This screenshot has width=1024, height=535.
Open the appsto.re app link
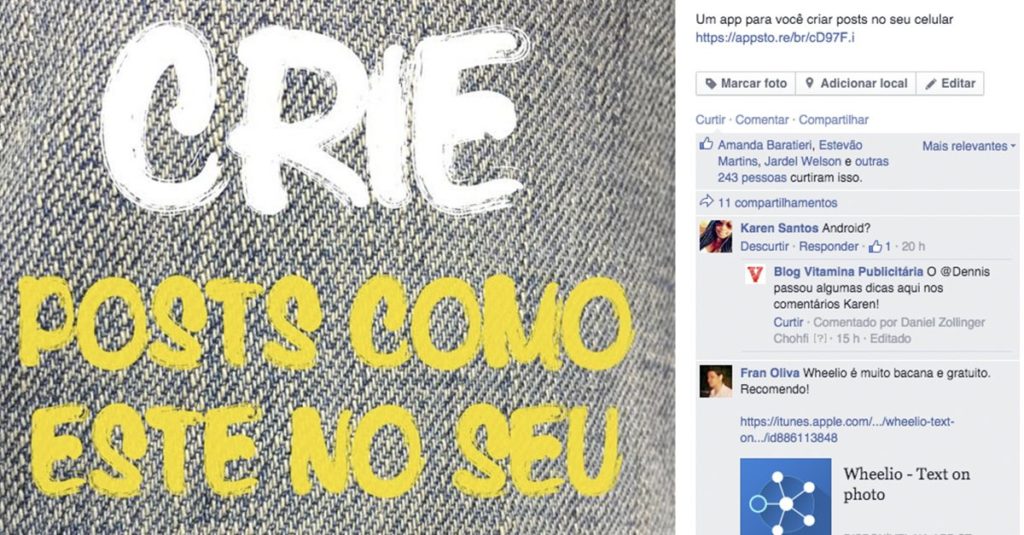[x=775, y=37]
